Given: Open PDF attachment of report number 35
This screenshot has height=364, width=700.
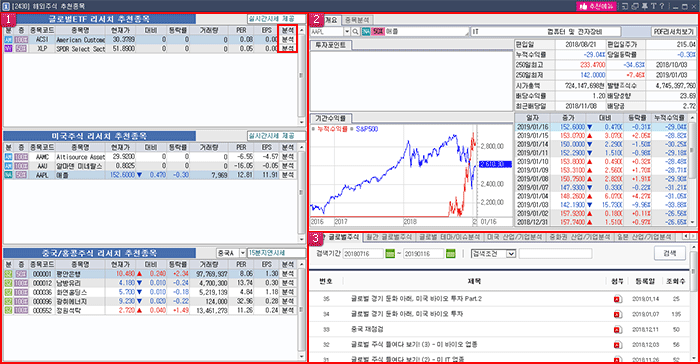Looking at the screenshot, I should pos(617,299).
